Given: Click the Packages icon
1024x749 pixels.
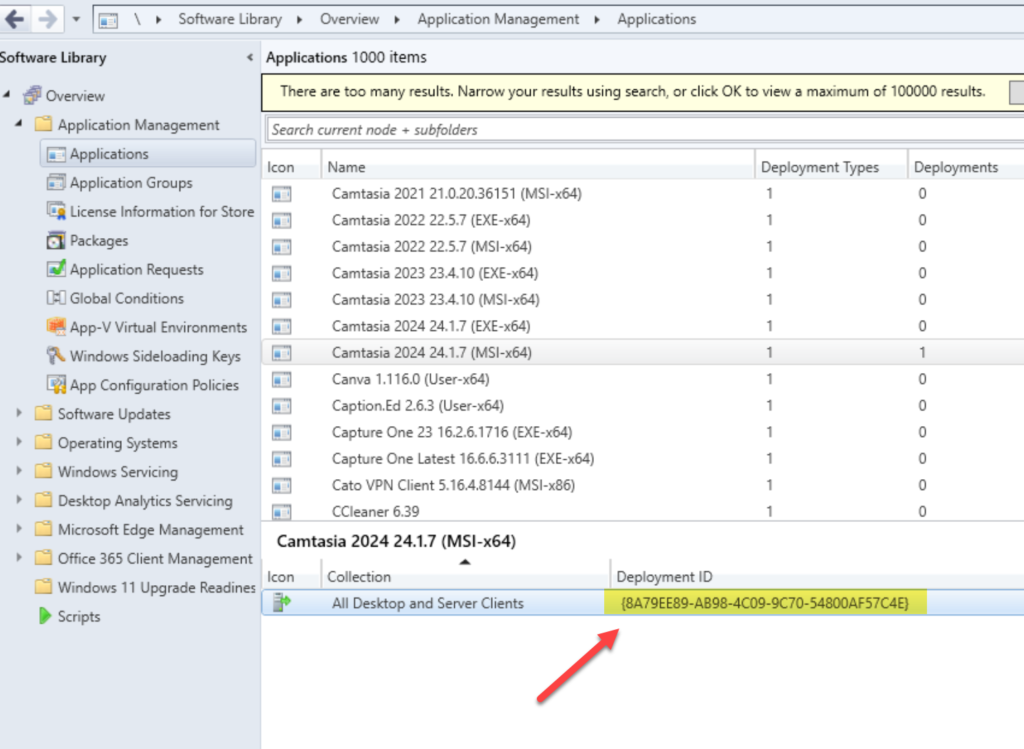Looking at the screenshot, I should tap(56, 240).
